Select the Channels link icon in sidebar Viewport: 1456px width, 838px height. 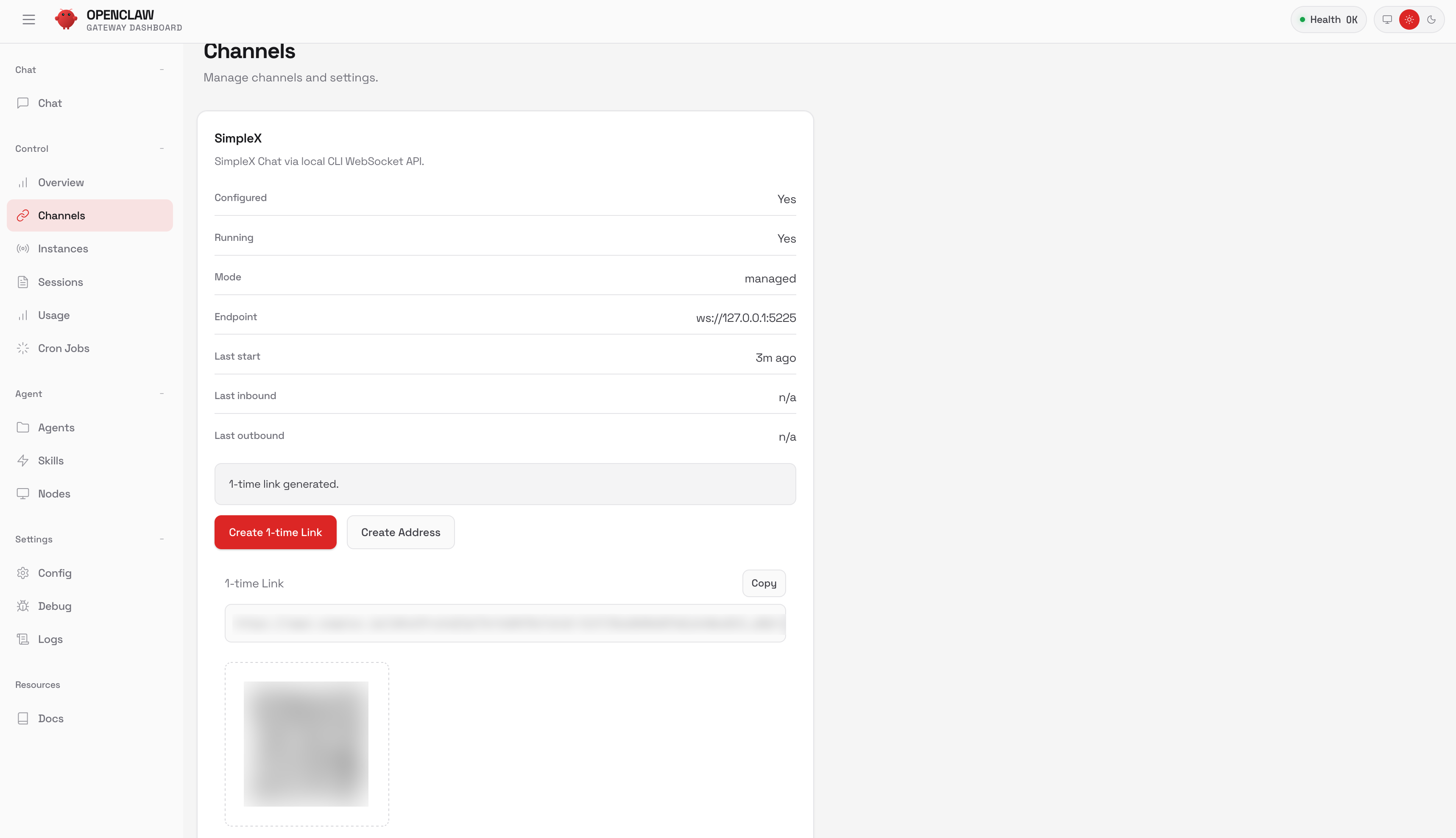[x=23, y=215]
